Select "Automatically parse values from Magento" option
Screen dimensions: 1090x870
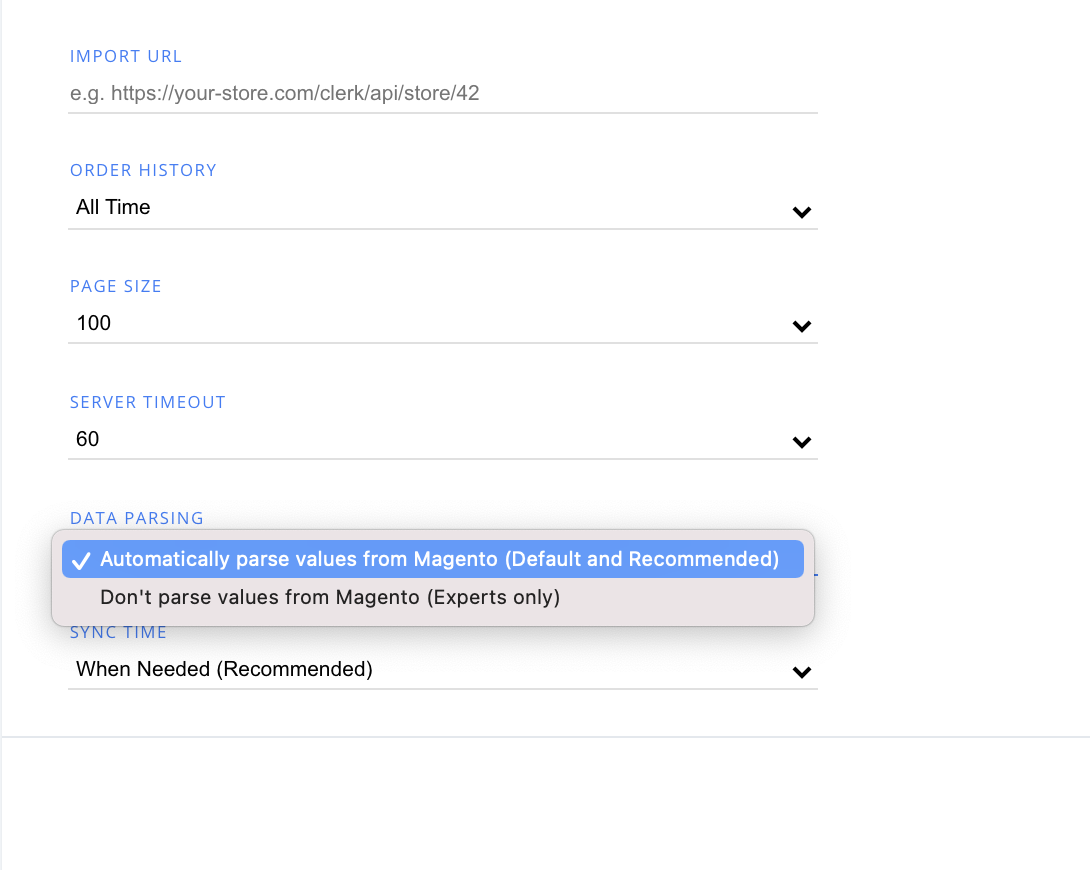[439, 559]
